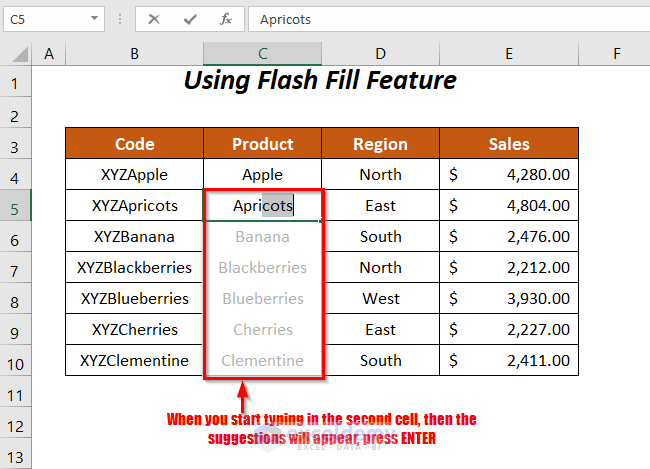Select Sales cell 2,212.00
The width and height of the screenshot is (650, 469).
pyautogui.click(x=509, y=267)
